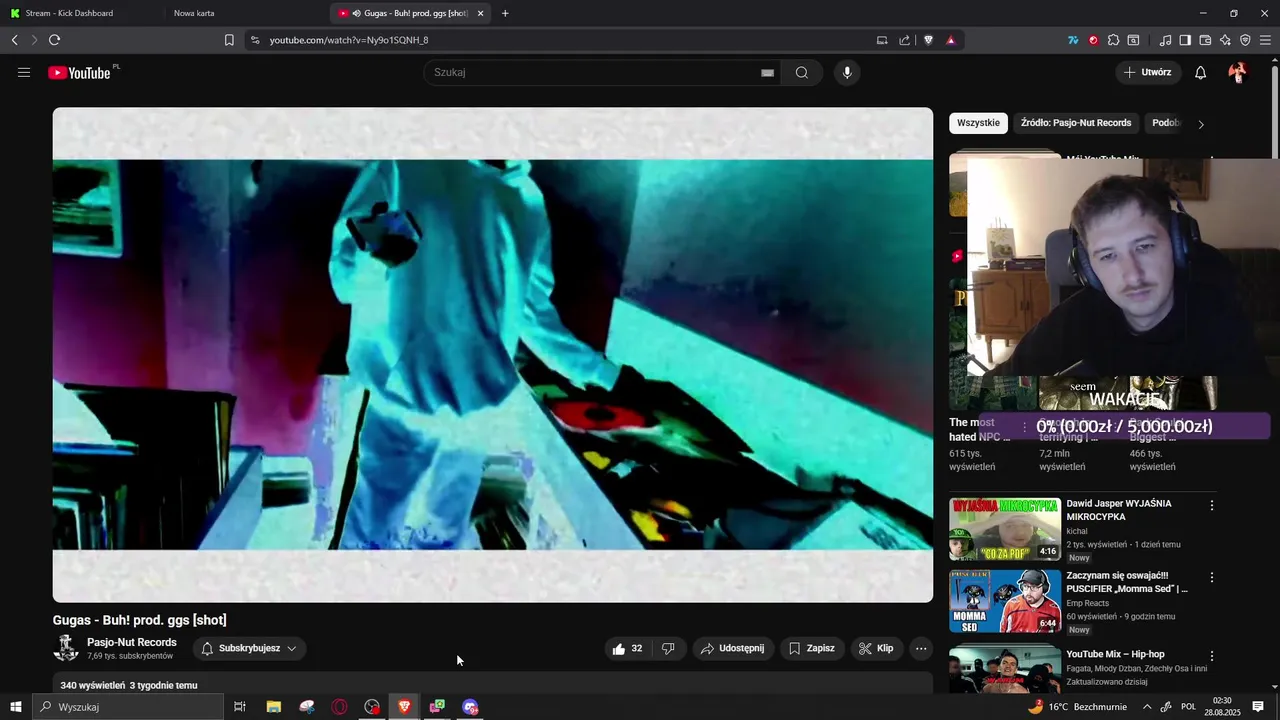Open the Windows notification center icon
The height and width of the screenshot is (720, 1280).
tap(1258, 707)
